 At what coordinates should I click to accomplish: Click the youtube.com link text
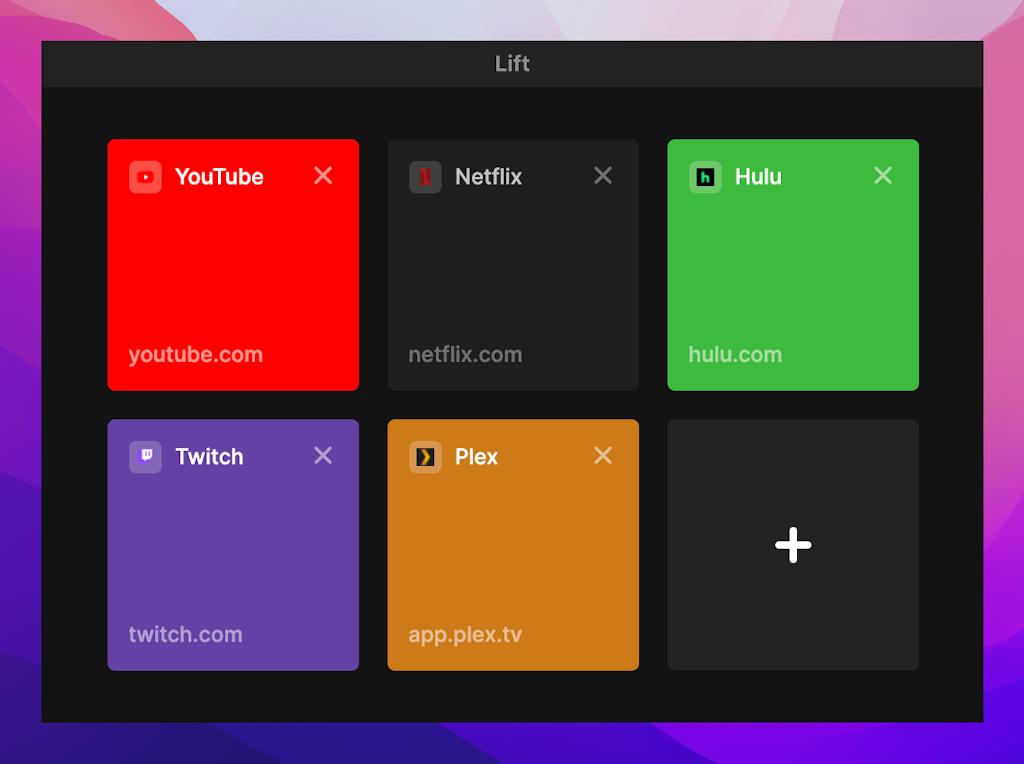pos(195,354)
